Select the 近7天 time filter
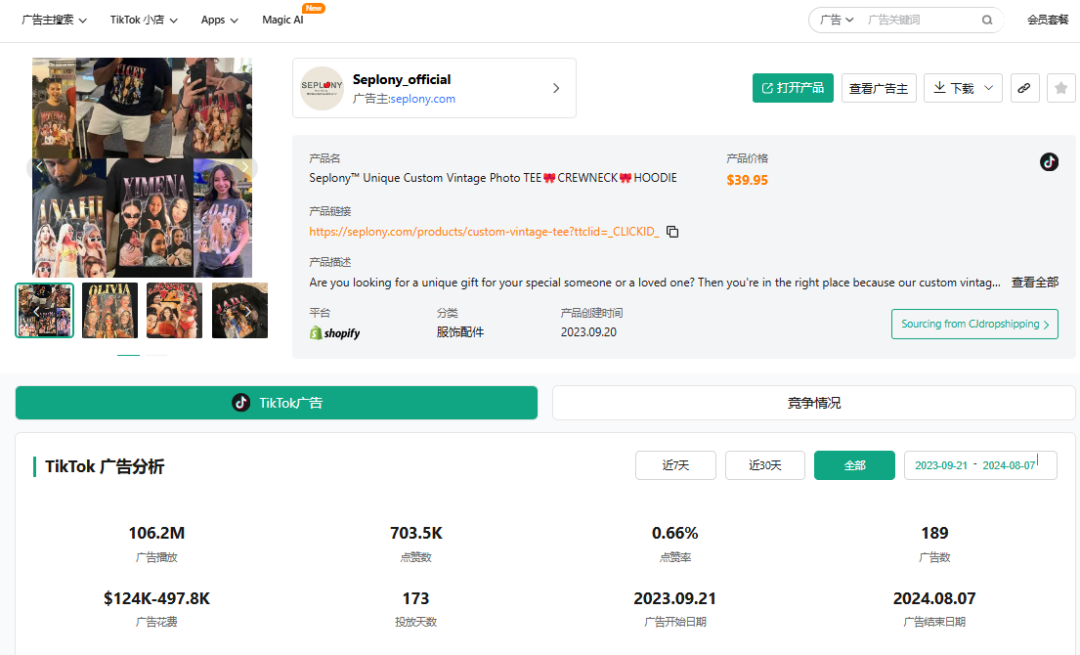This screenshot has height=655, width=1080. click(x=675, y=465)
